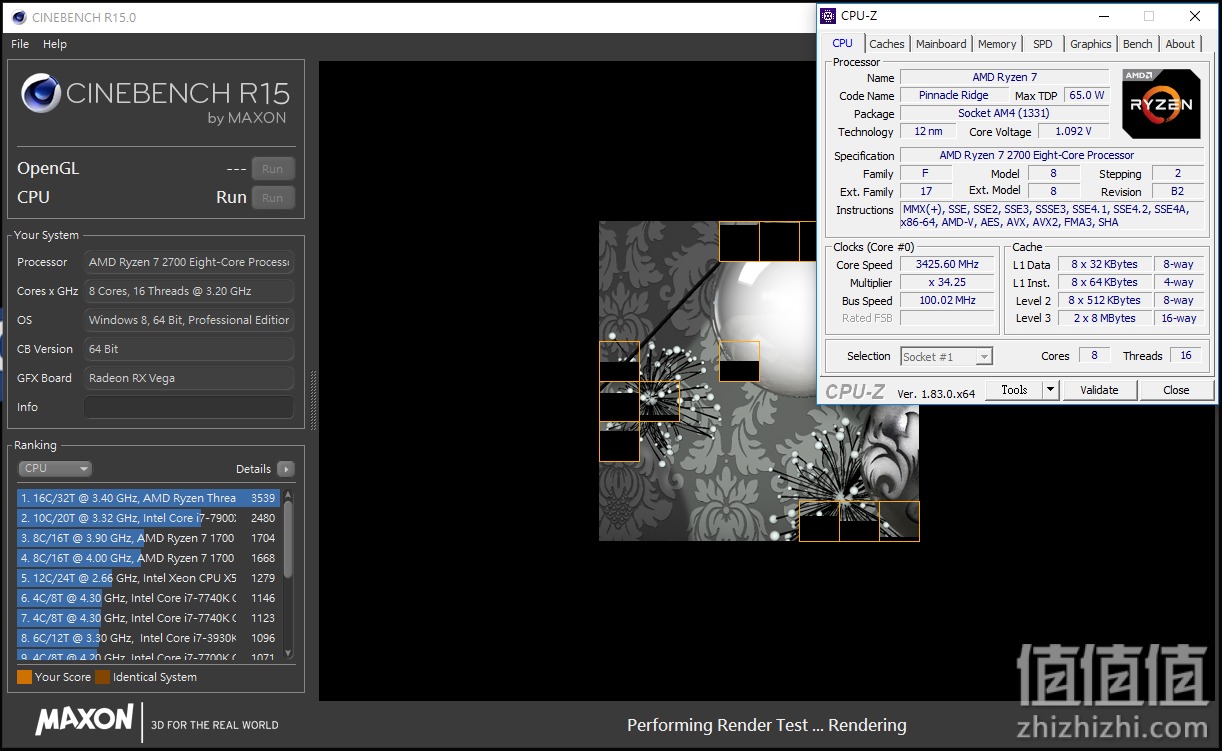This screenshot has height=752, width=1222.
Task: Click the Cinebench icon in the title bar
Action: [19, 17]
